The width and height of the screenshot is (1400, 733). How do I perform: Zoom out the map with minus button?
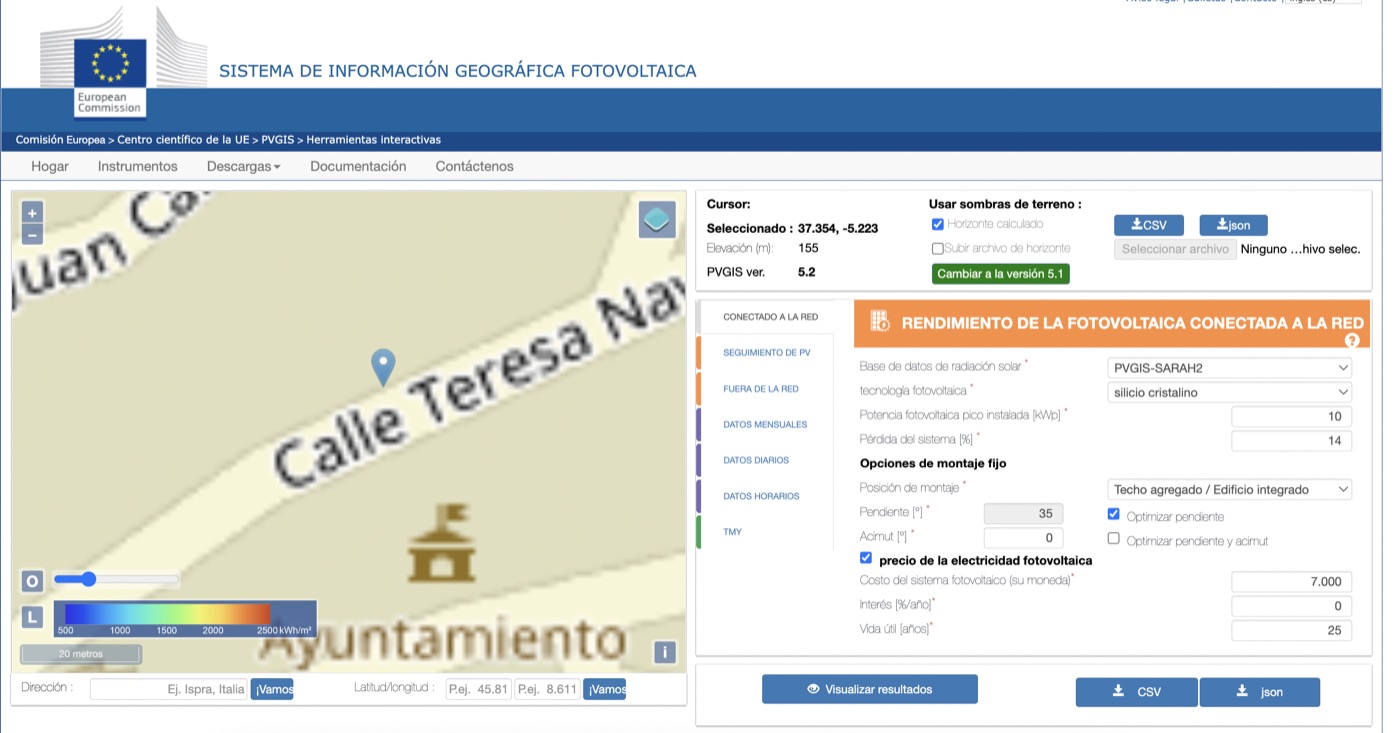click(x=32, y=235)
